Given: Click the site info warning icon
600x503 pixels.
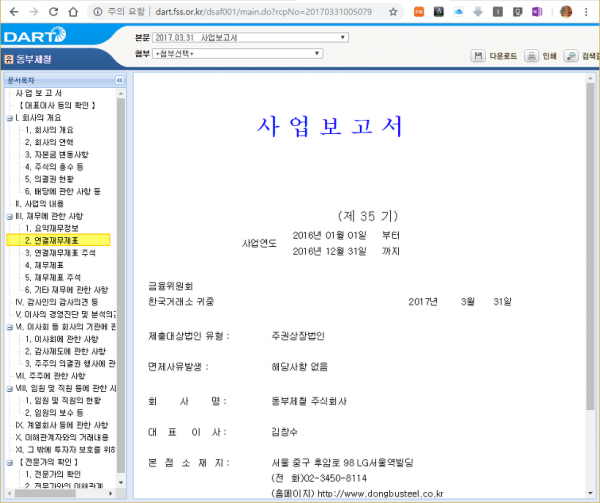Looking at the screenshot, I should pyautogui.click(x=98, y=12).
